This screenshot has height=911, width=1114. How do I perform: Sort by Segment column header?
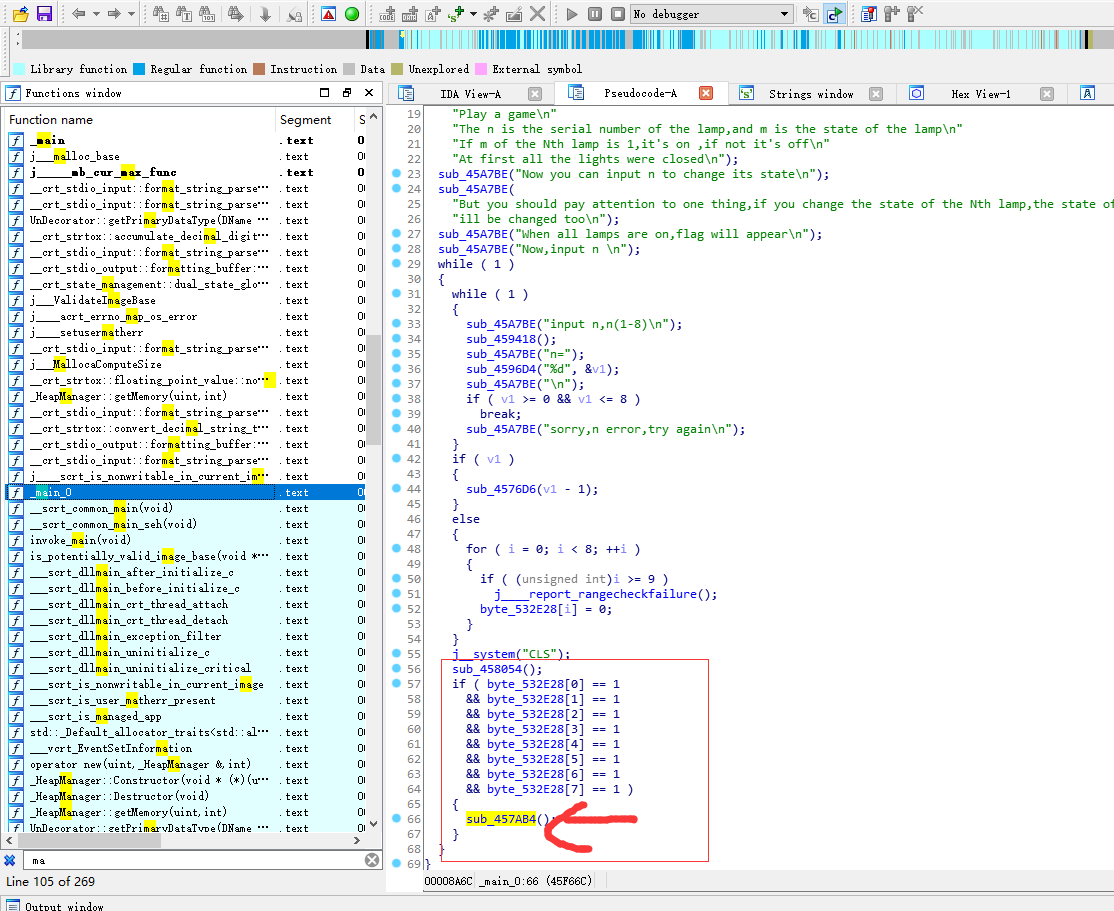(x=314, y=120)
